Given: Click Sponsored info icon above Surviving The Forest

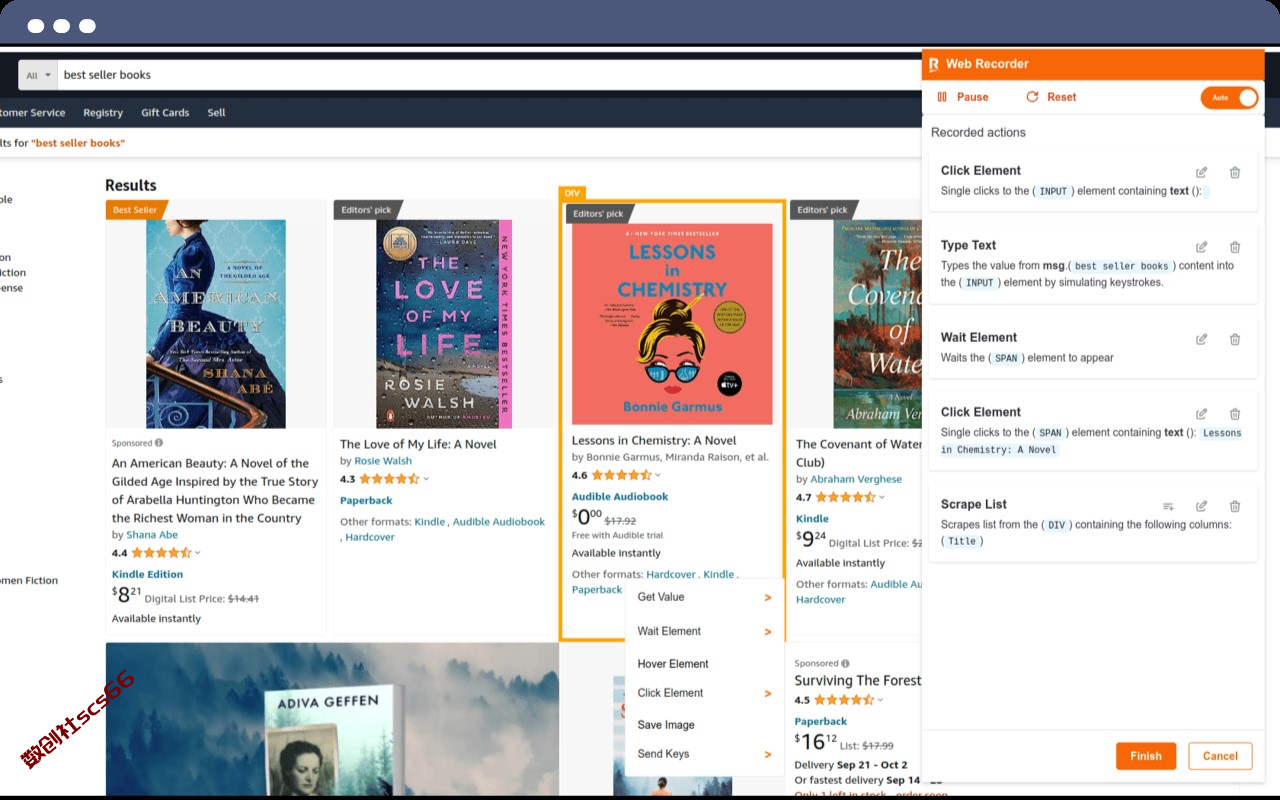Looking at the screenshot, I should pos(845,663).
